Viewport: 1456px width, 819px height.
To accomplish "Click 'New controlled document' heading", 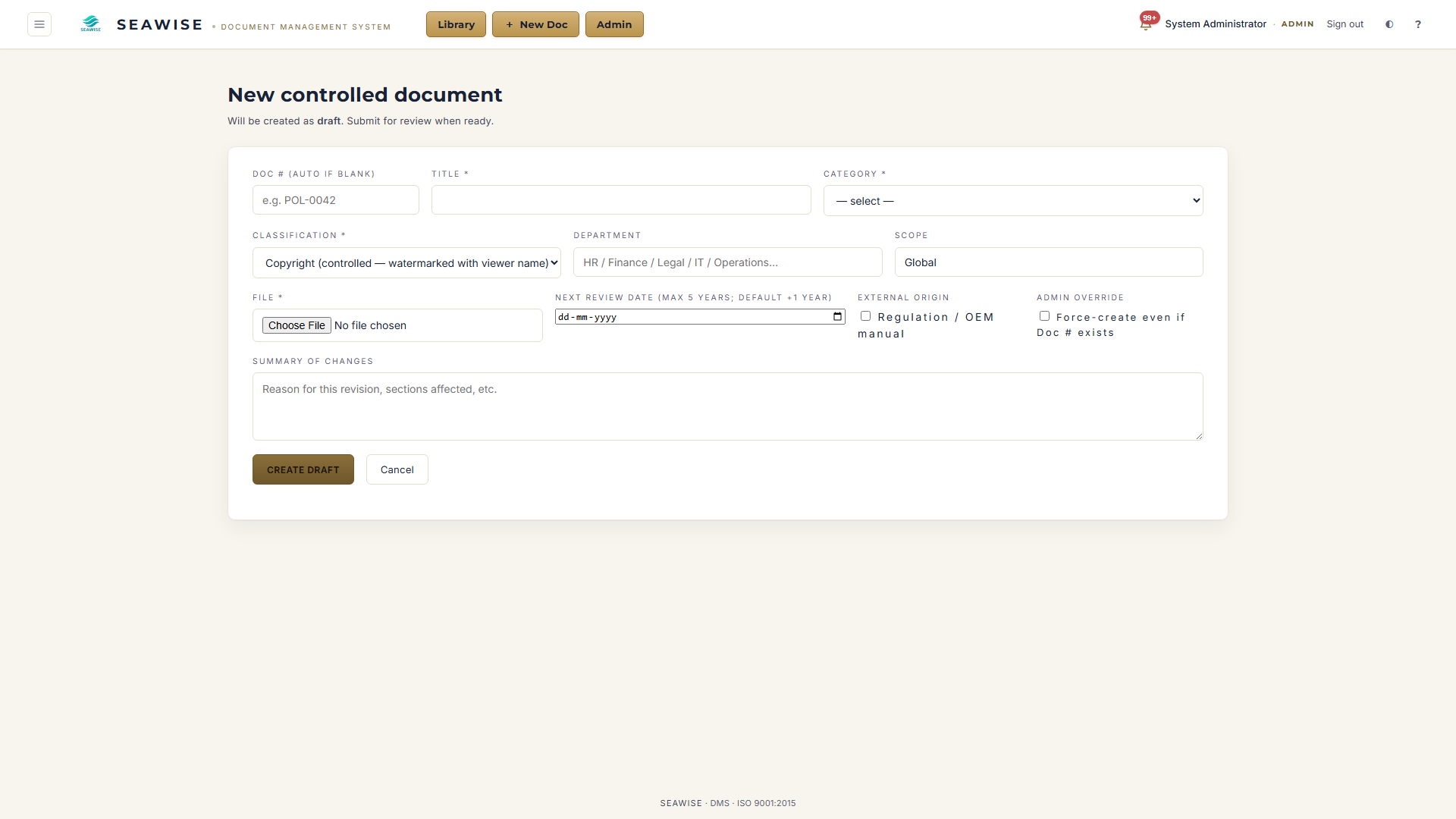I will pos(365,95).
